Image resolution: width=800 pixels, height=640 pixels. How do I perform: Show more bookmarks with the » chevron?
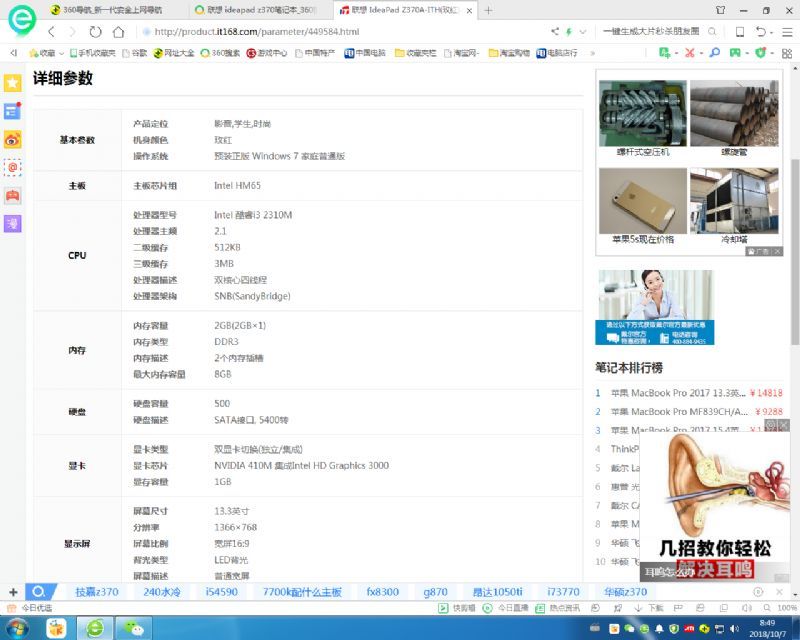pos(592,53)
